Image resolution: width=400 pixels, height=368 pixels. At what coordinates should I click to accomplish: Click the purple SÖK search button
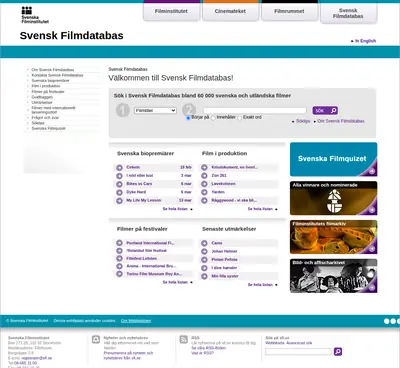tap(325, 110)
